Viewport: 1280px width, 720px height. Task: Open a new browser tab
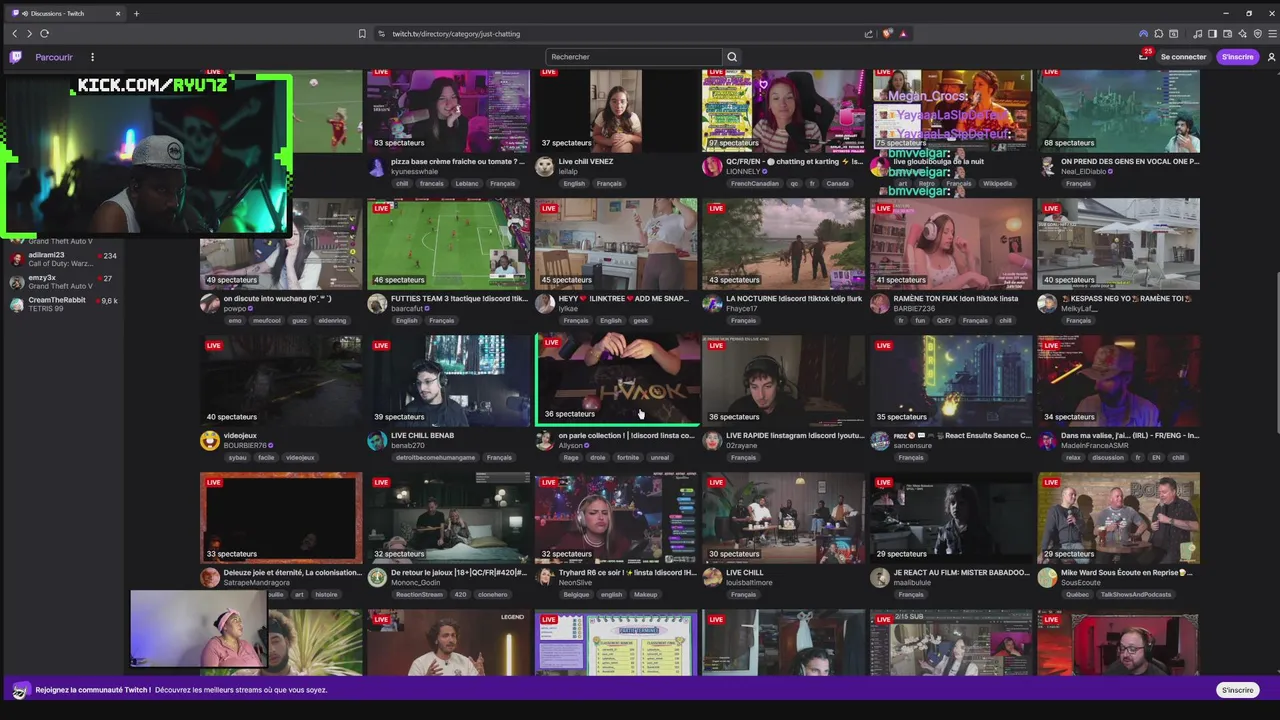[x=136, y=13]
